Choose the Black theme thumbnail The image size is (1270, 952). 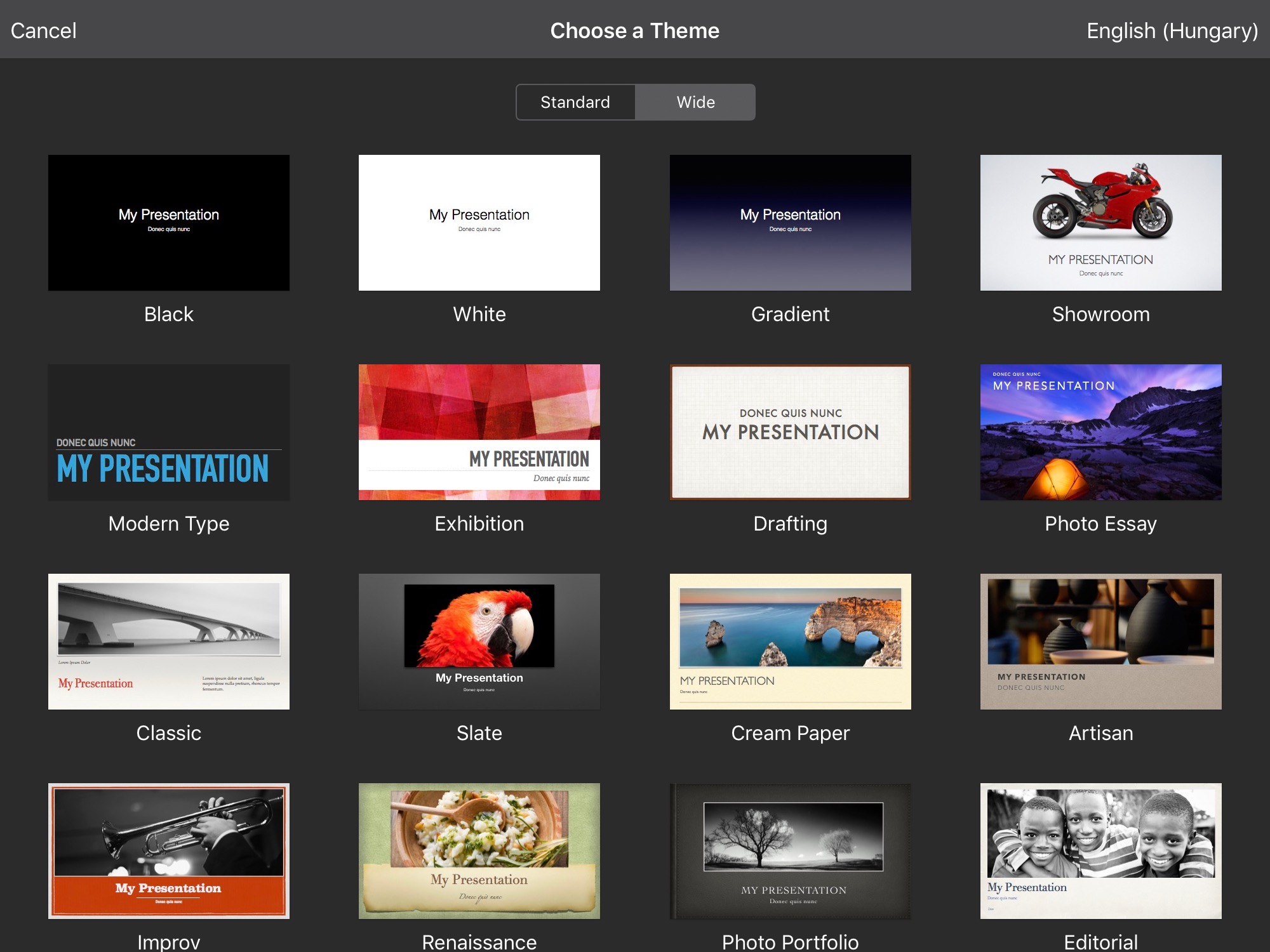pos(169,223)
